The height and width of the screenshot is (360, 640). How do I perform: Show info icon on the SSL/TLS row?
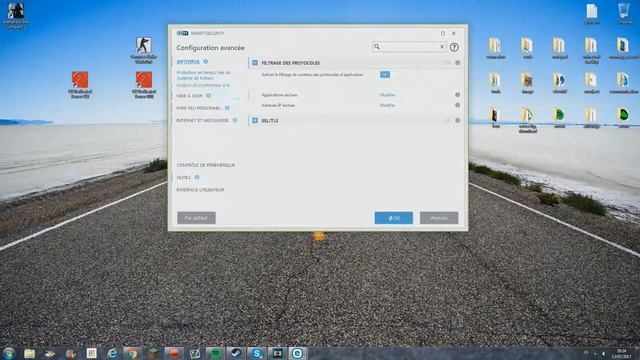point(458,121)
